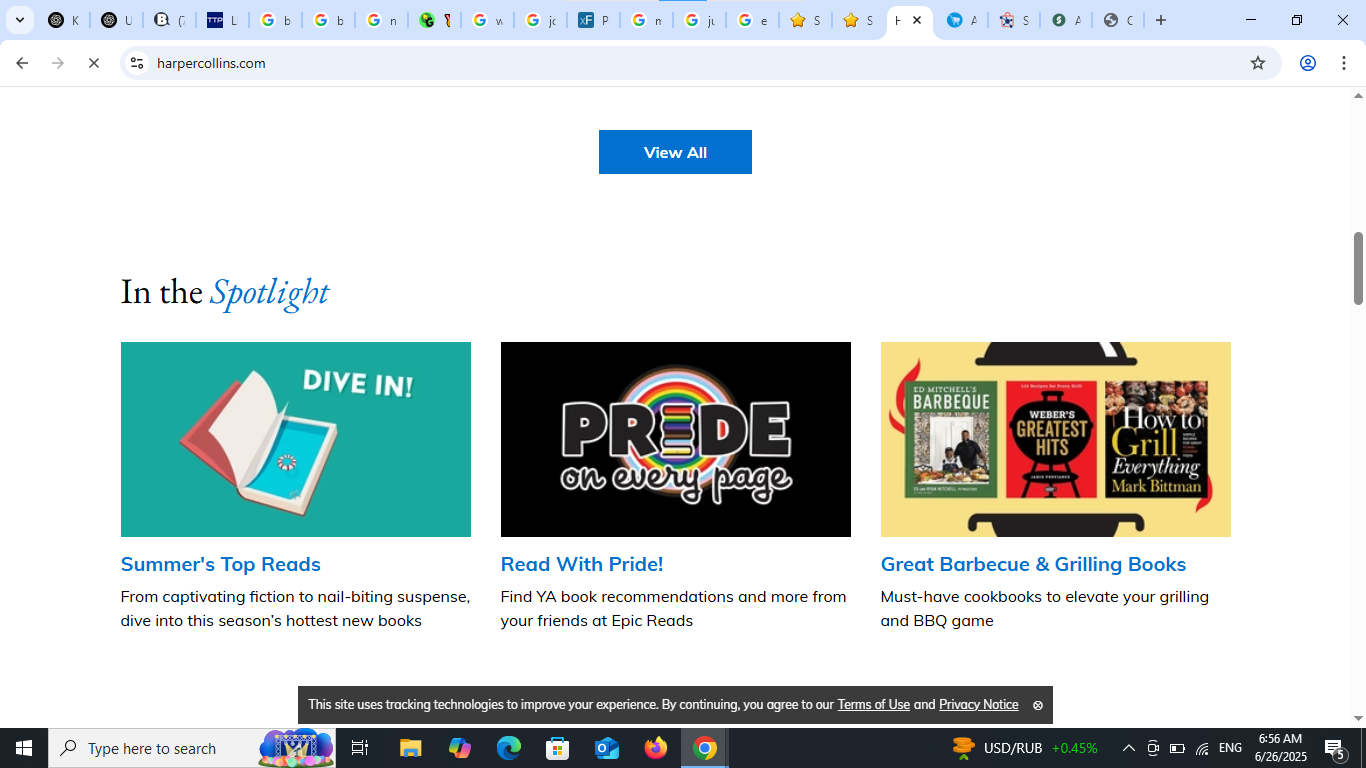Open Chrome's three-dot menu
This screenshot has height=768, width=1366.
(x=1344, y=63)
